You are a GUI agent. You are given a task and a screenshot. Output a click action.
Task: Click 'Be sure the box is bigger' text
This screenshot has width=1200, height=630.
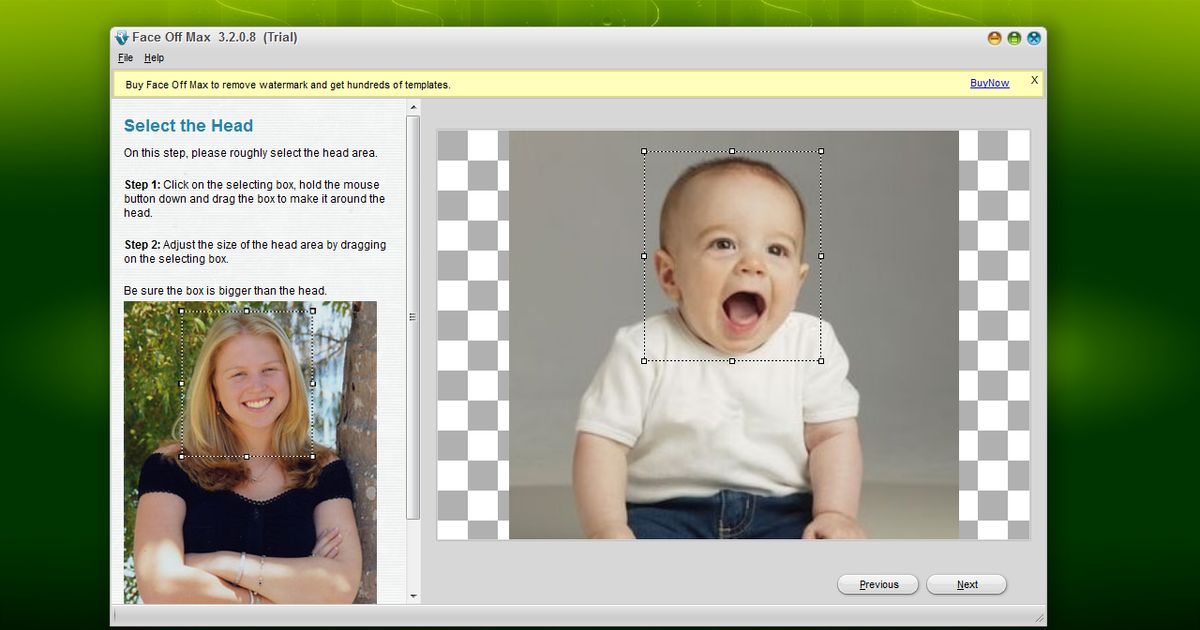(x=225, y=291)
